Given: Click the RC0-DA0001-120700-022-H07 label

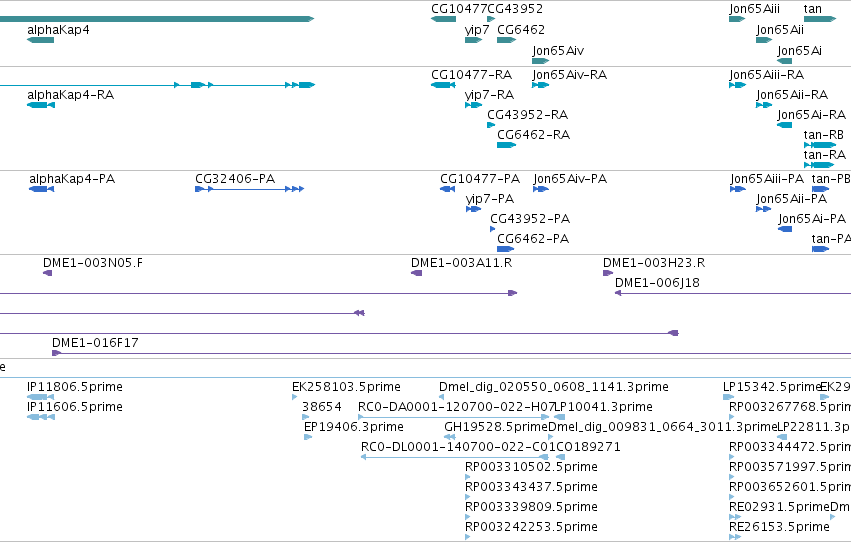Looking at the screenshot, I should [x=456, y=407].
